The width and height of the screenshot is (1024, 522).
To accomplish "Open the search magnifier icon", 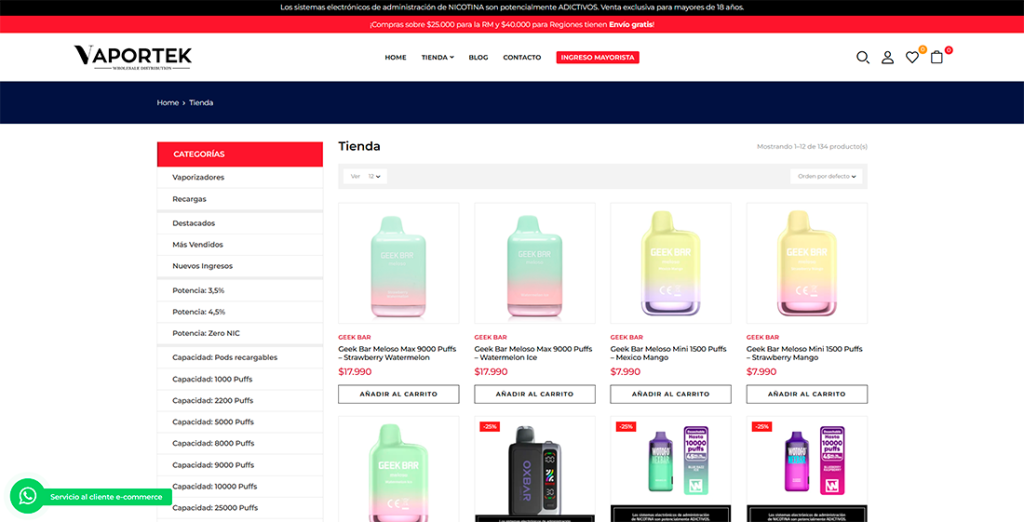I will point(863,57).
